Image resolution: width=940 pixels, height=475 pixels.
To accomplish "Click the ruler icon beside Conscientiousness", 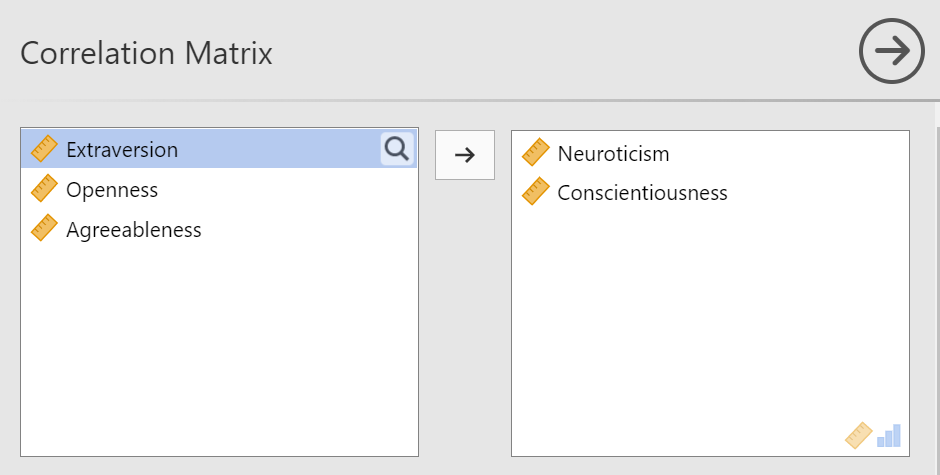I will (x=535, y=191).
